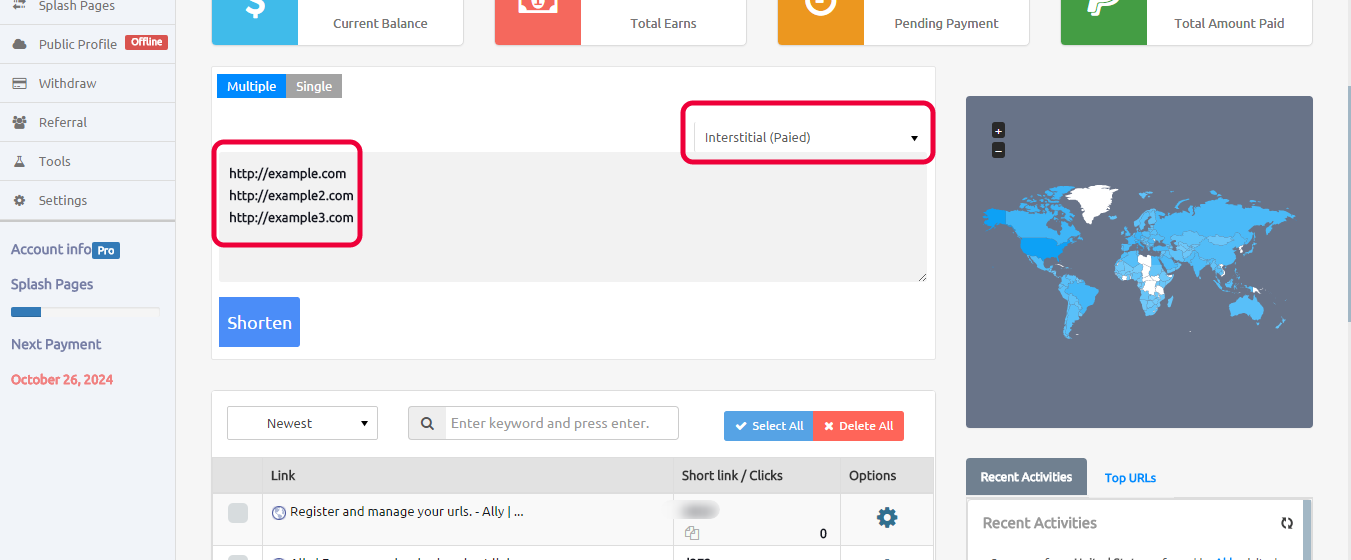Viewport: 1351px width, 560px height.
Task: Open the Top URLs tab
Action: (1130, 478)
